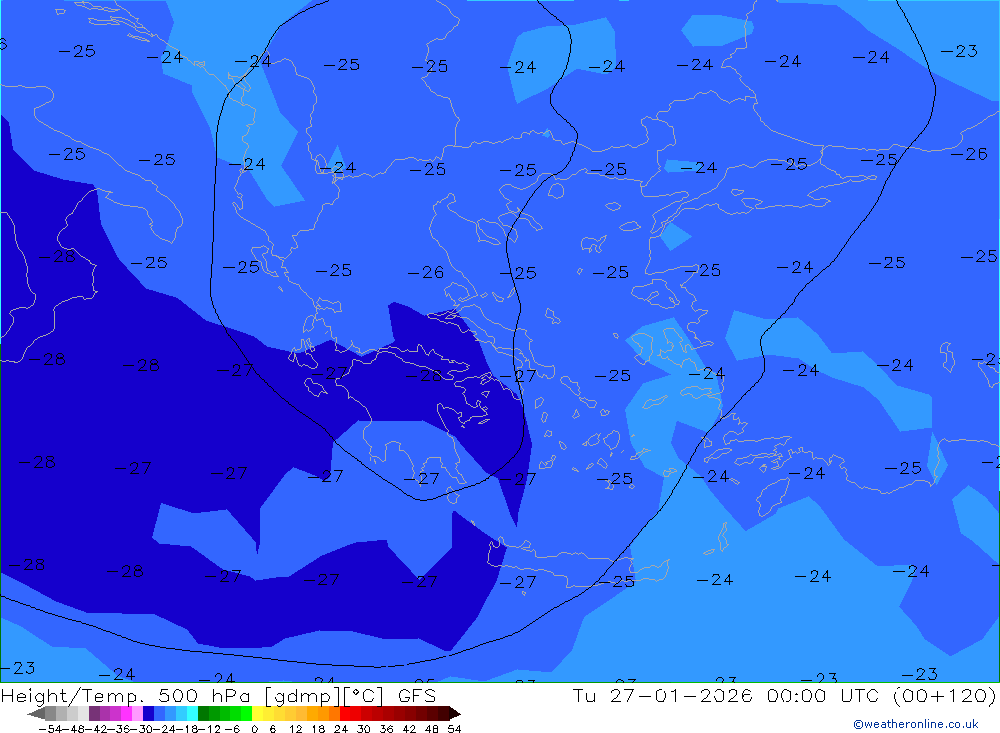Click the dark brown right arrow of color scale
Screen dimensions: 1000x733
(455, 714)
